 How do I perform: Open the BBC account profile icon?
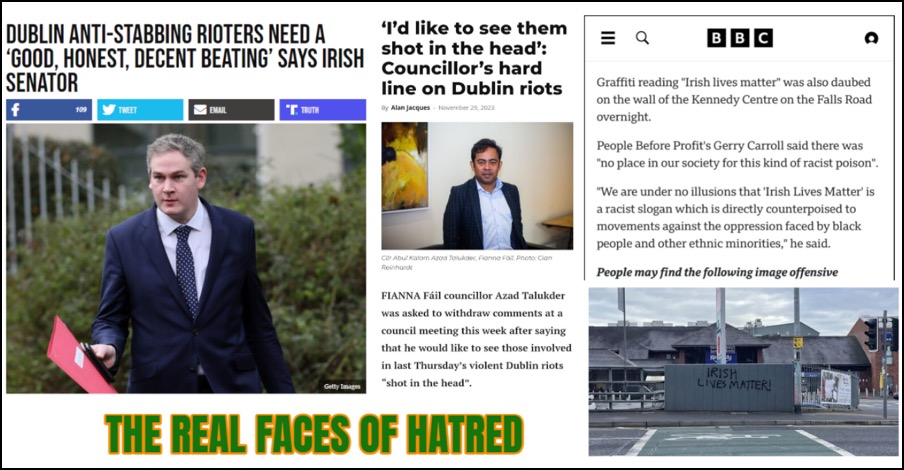point(871,38)
